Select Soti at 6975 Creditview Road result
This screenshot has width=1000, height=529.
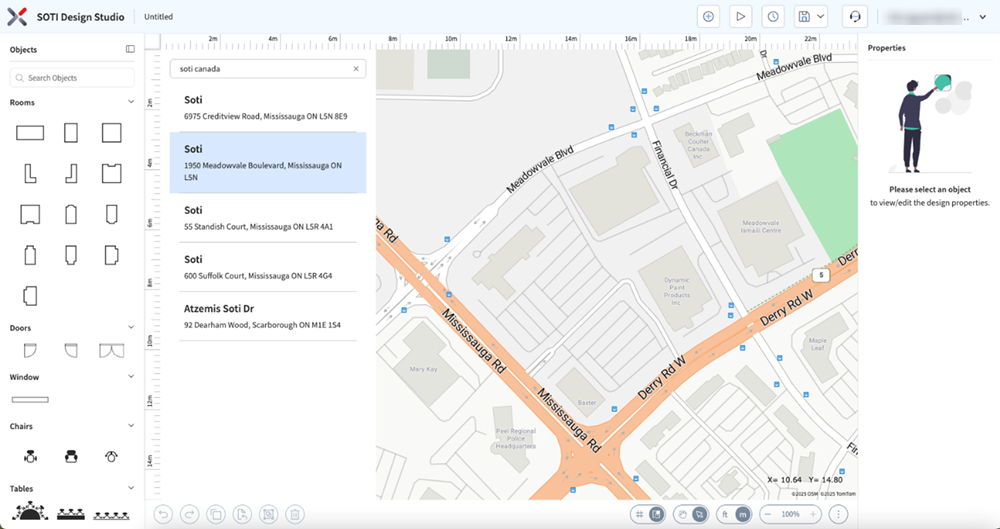(x=268, y=108)
